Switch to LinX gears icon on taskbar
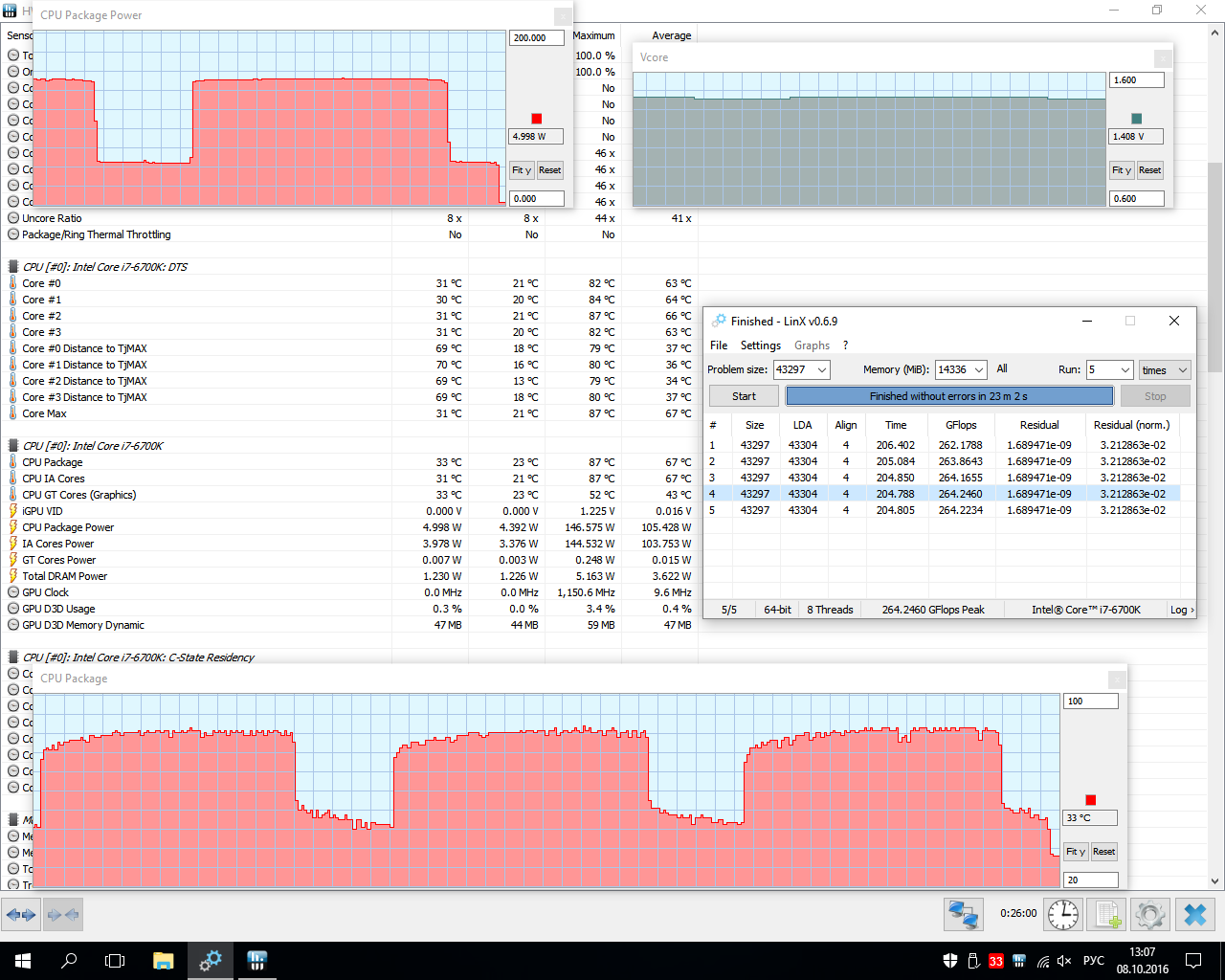This screenshot has width=1225, height=980. click(211, 961)
